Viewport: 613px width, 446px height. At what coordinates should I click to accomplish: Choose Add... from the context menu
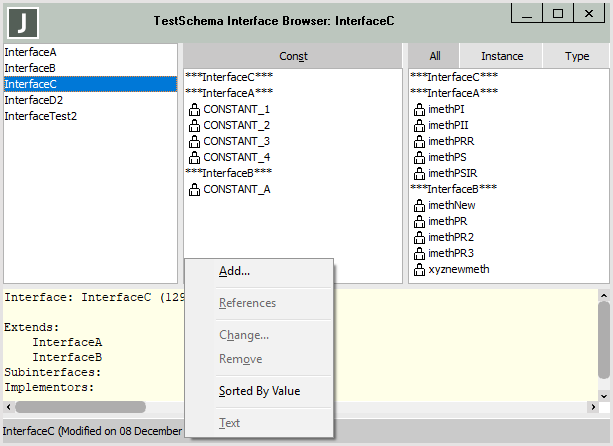tap(234, 271)
